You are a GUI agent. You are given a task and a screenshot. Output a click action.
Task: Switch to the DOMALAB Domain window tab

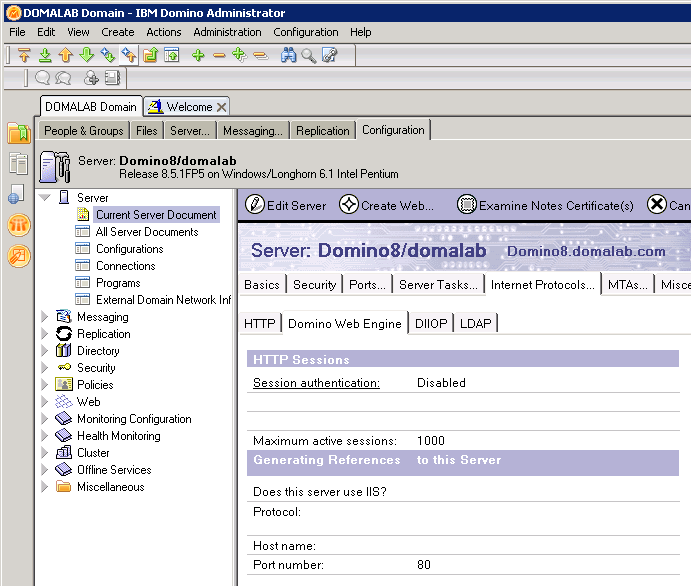pyautogui.click(x=91, y=107)
